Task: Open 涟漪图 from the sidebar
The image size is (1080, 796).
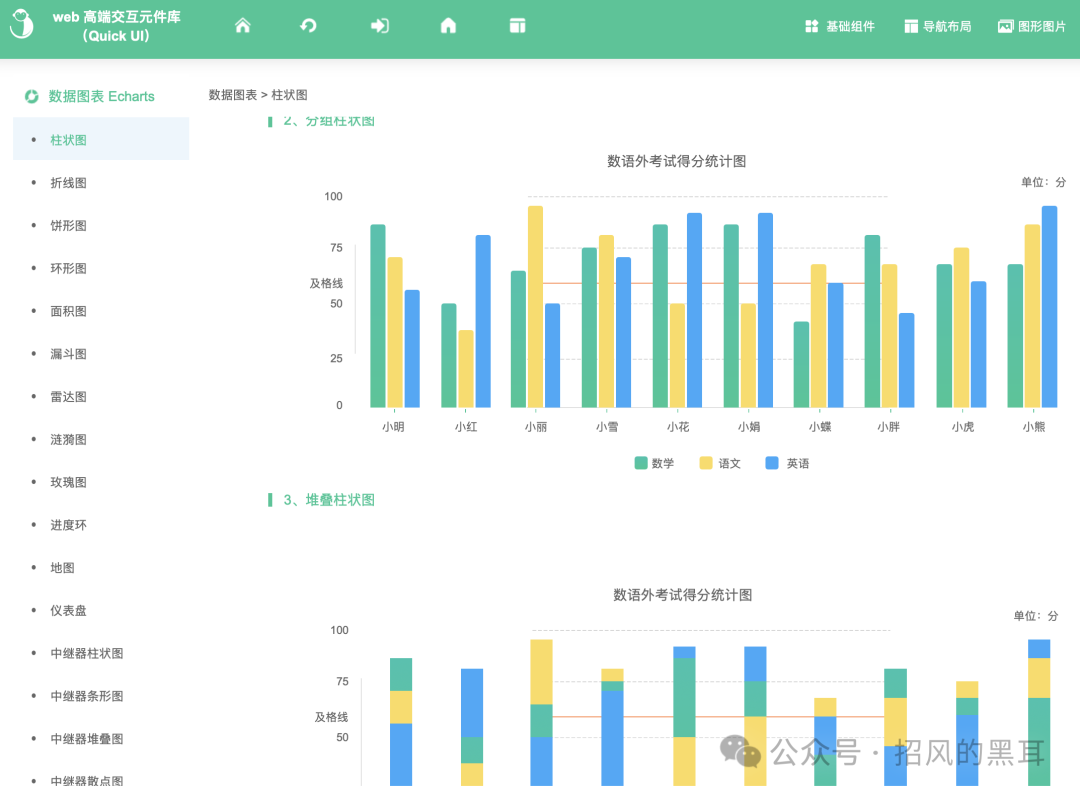Action: click(x=68, y=439)
